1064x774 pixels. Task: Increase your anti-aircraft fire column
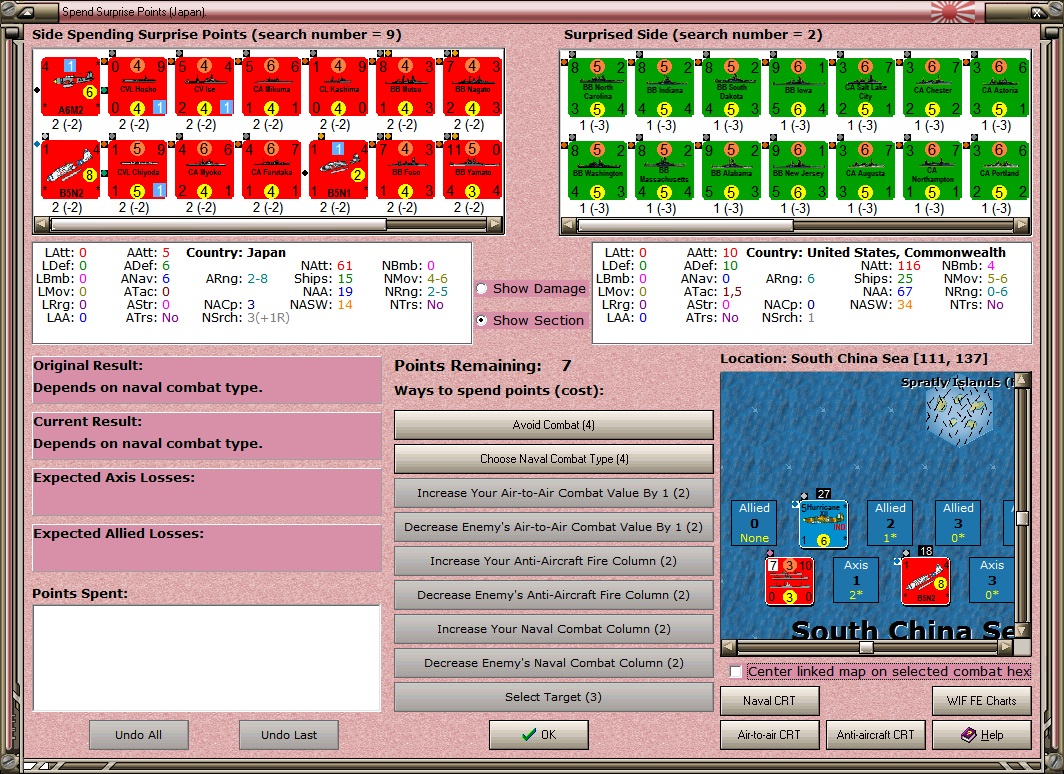[554, 561]
